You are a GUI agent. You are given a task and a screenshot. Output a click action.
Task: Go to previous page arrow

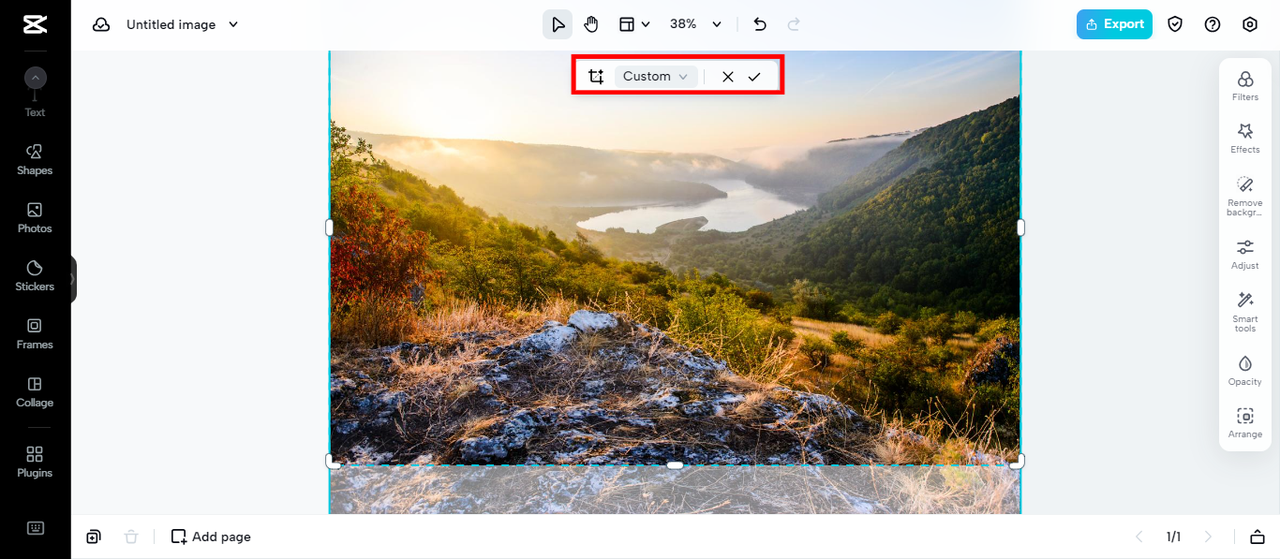[x=1138, y=537]
